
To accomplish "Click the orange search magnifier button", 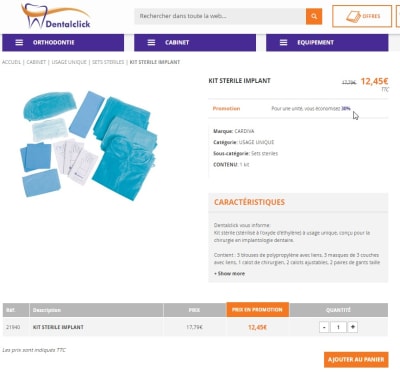I will (314, 16).
